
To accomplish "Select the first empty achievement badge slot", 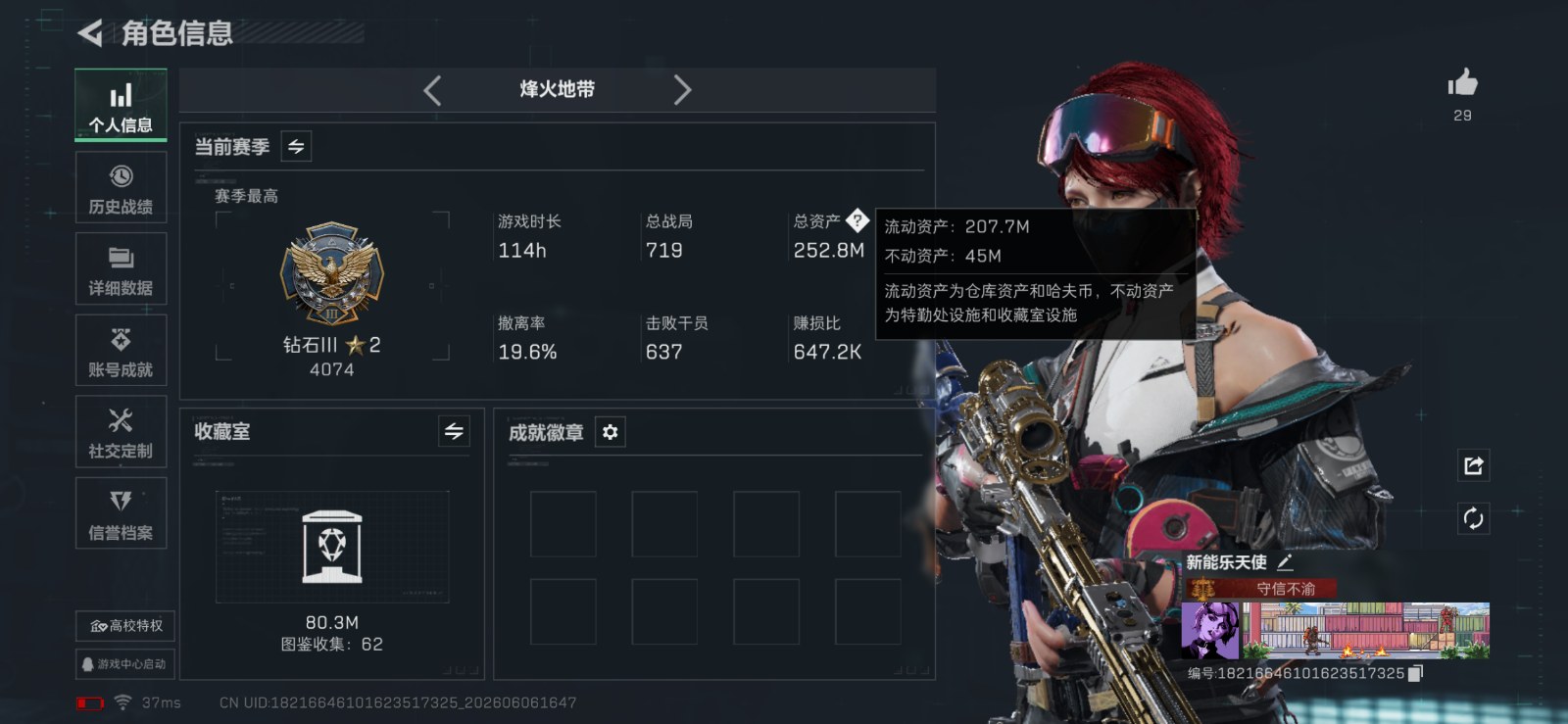I will pyautogui.click(x=563, y=524).
